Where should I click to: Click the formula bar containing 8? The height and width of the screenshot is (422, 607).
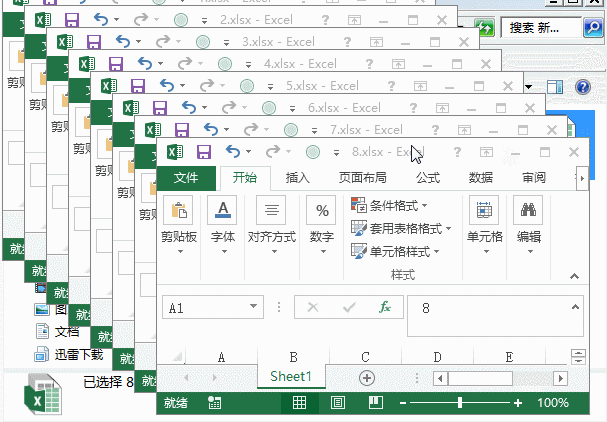(x=489, y=315)
